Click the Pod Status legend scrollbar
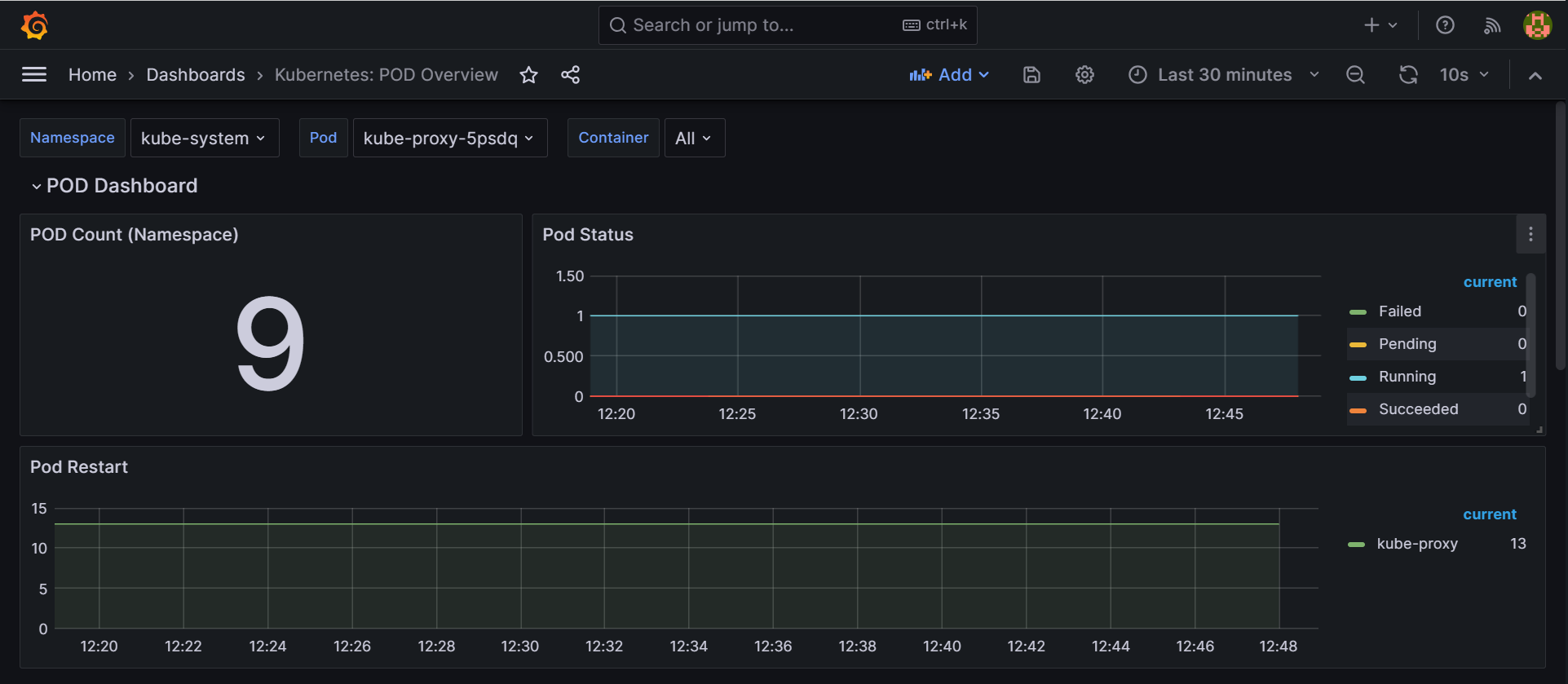 1530,336
